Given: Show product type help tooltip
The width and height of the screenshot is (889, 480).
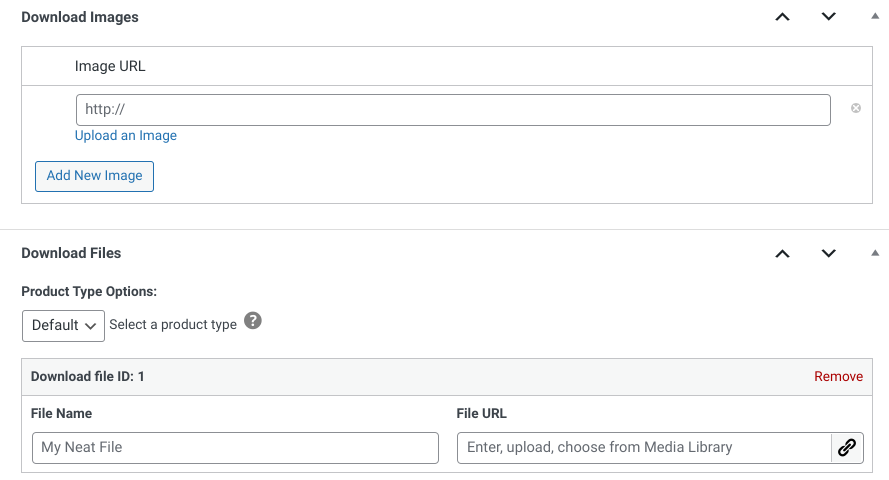Looking at the screenshot, I should coord(253,321).
